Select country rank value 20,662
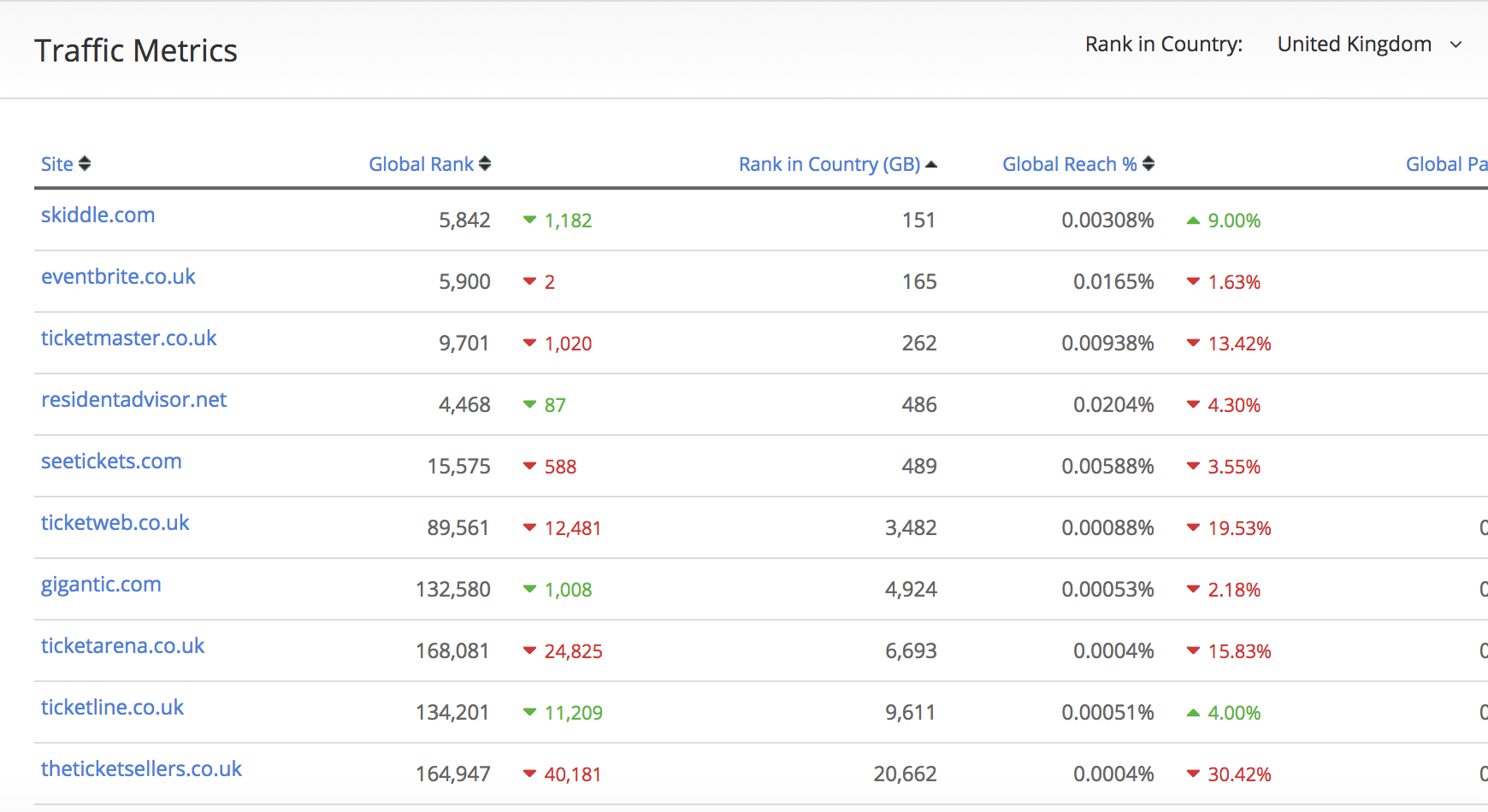 click(x=905, y=774)
